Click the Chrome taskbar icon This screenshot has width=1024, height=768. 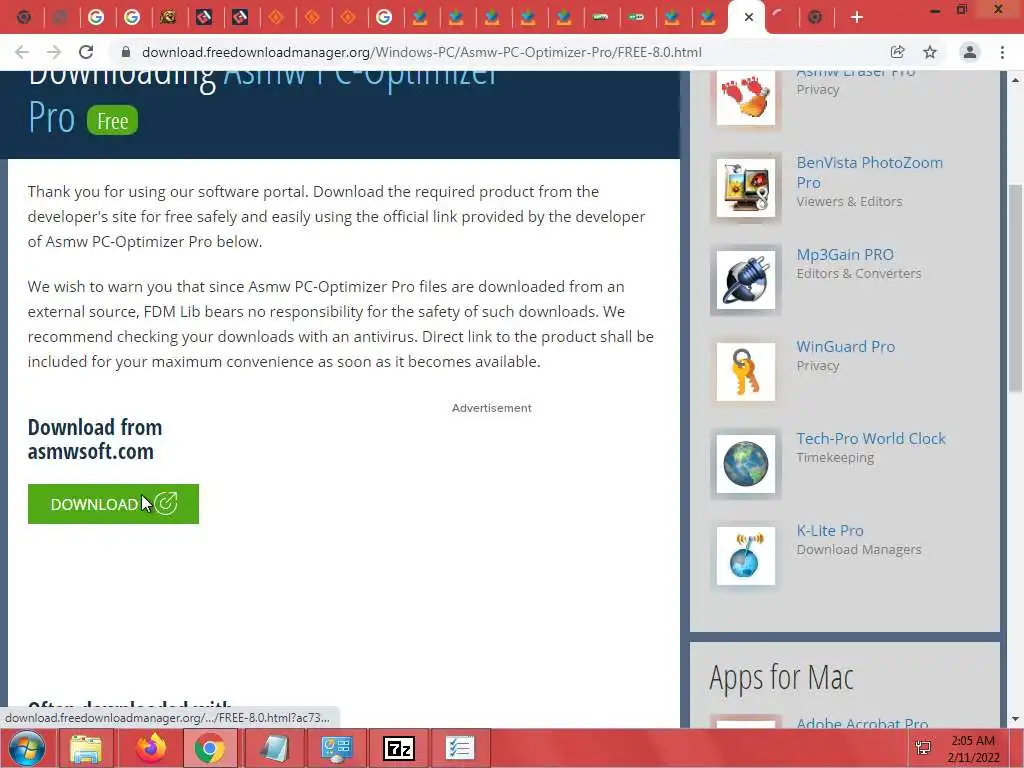click(209, 748)
